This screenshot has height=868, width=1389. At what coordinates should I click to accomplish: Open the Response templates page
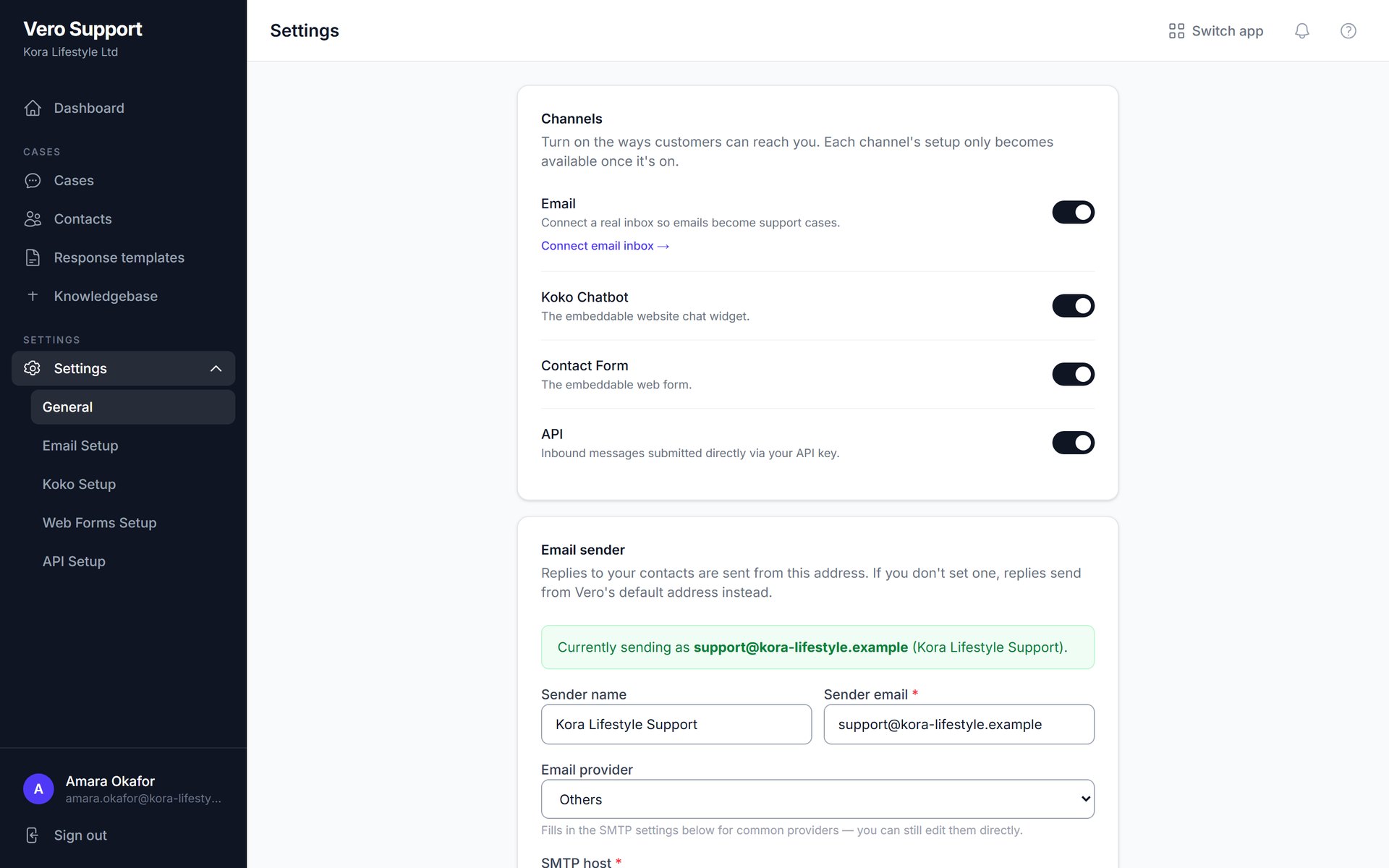(123, 258)
